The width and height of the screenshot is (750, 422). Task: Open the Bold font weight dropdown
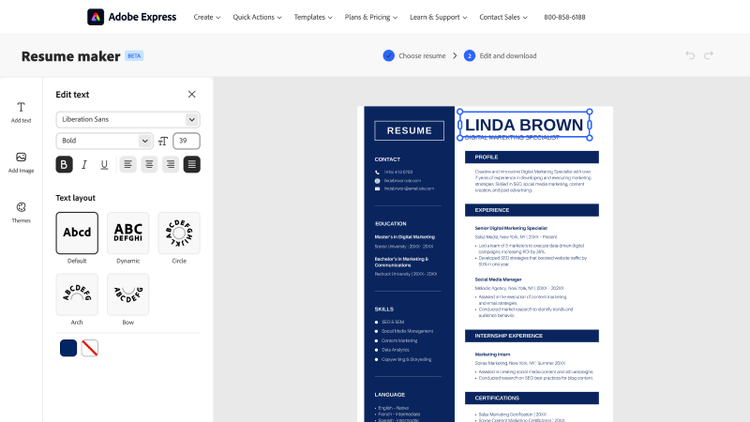pyautogui.click(x=104, y=141)
